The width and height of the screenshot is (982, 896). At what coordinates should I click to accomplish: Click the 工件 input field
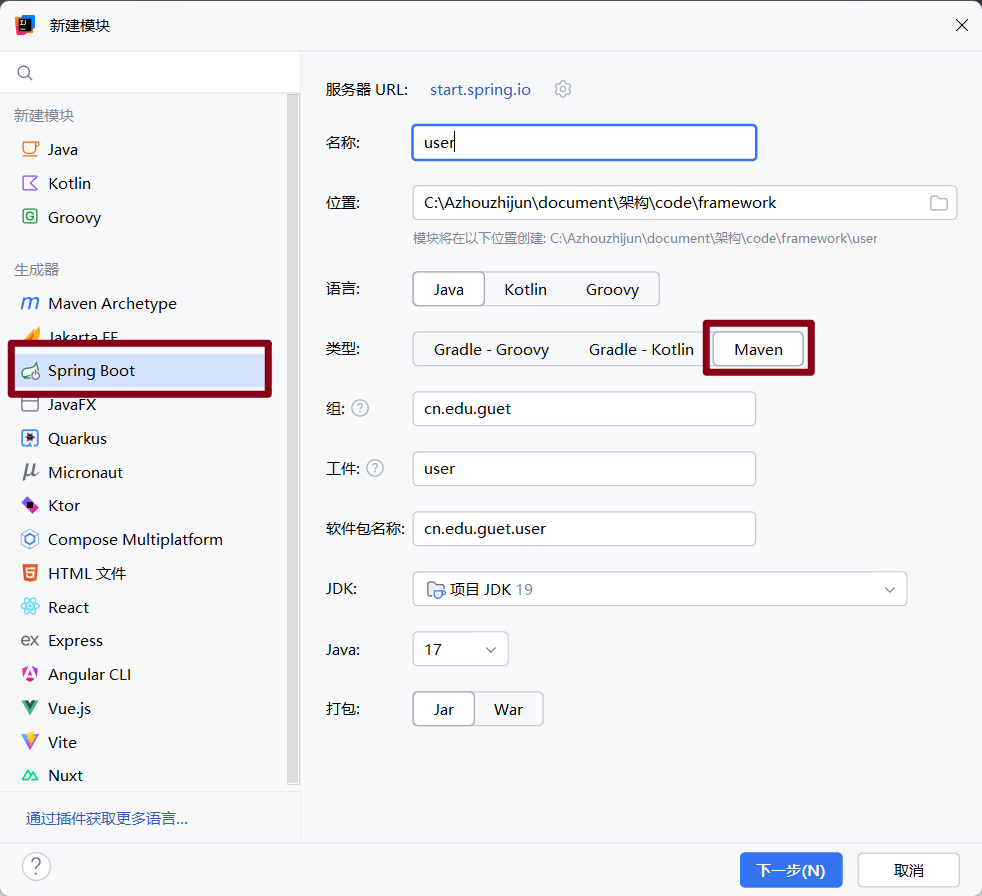pyautogui.click(x=584, y=468)
